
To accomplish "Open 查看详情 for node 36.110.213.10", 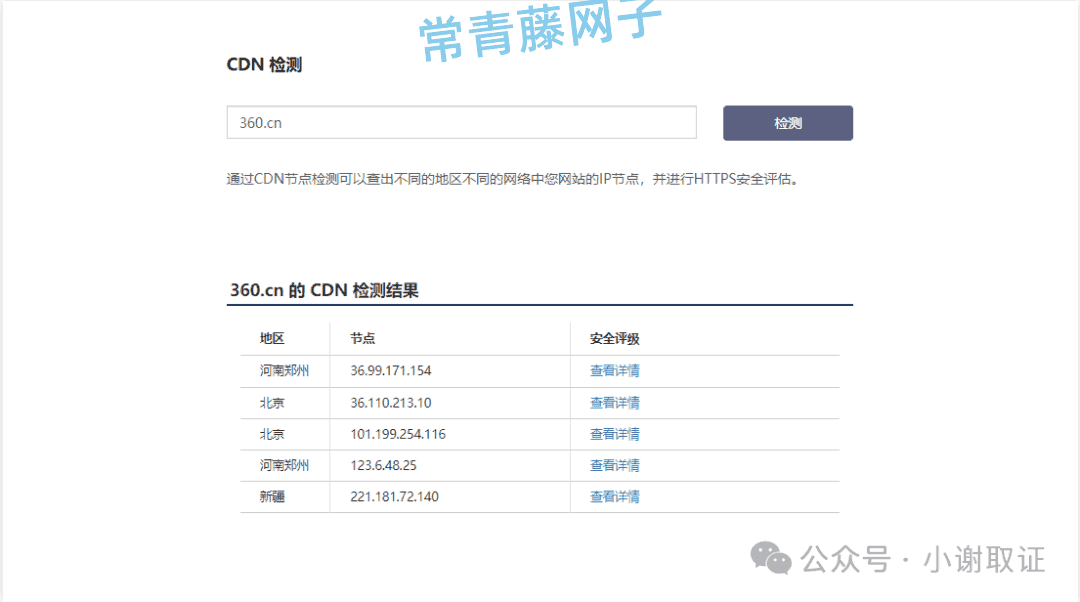I will coord(614,403).
